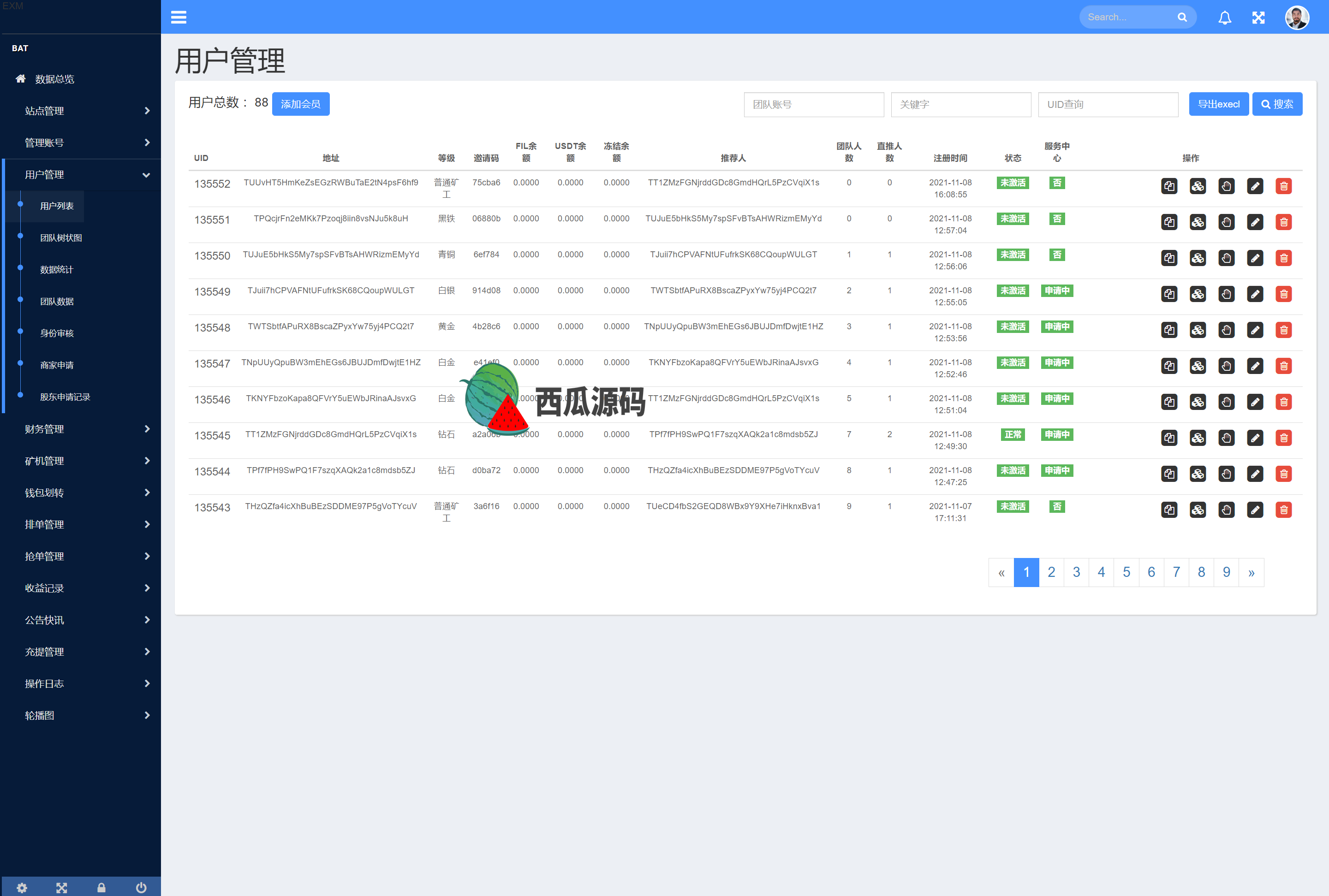Delete user 135552 with the red trash icon
This screenshot has height=896, width=1329.
1283,186
